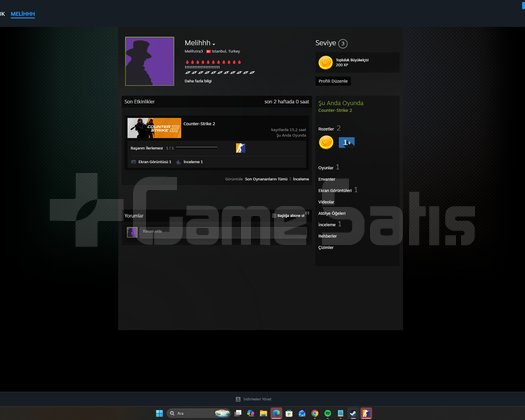Click the comment input field 'Yorum ekle'

click(x=224, y=232)
